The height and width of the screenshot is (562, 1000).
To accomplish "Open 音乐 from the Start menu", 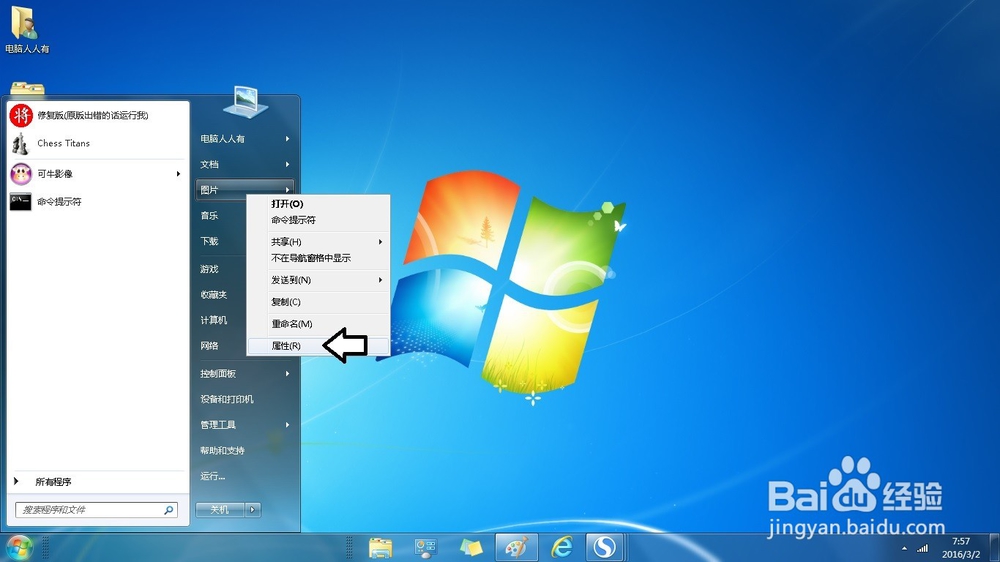I will (x=209, y=216).
